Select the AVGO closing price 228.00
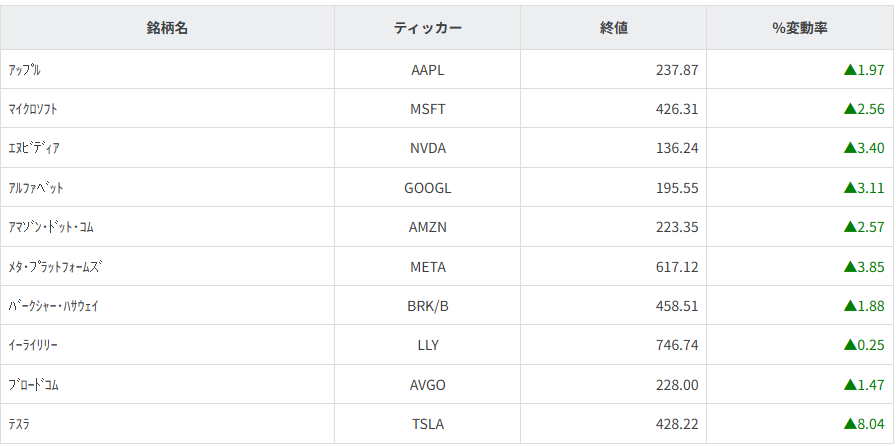 (x=677, y=385)
